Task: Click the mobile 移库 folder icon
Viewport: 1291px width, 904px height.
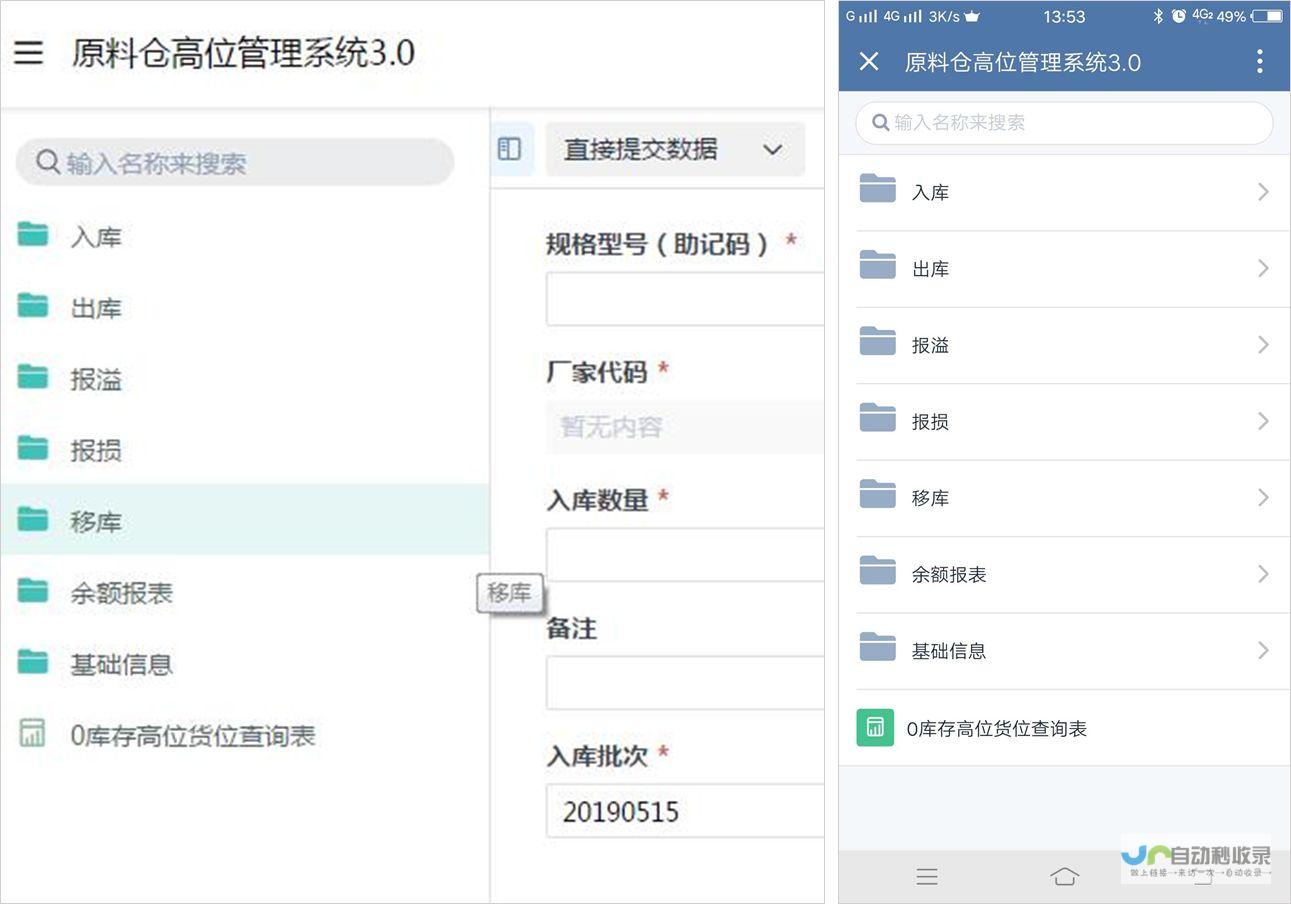Action: [x=878, y=494]
